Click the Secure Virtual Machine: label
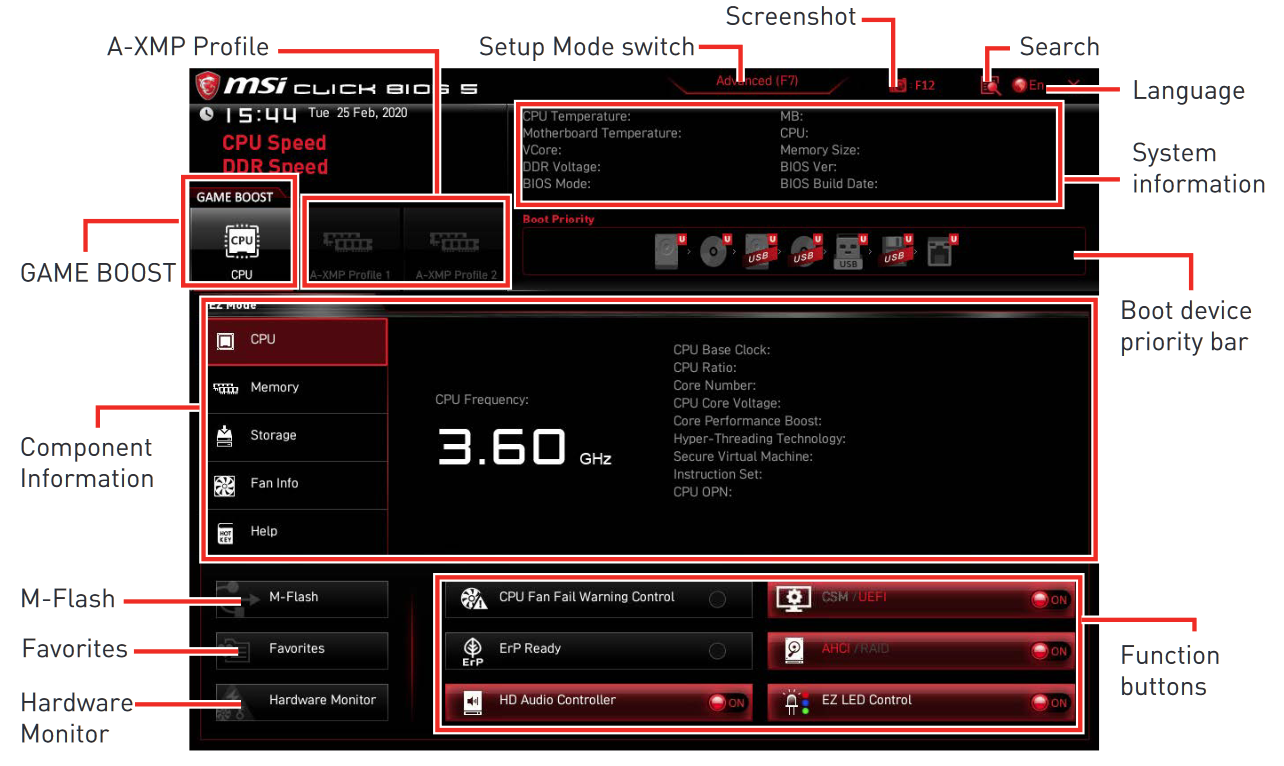The width and height of the screenshot is (1284, 766). click(743, 457)
